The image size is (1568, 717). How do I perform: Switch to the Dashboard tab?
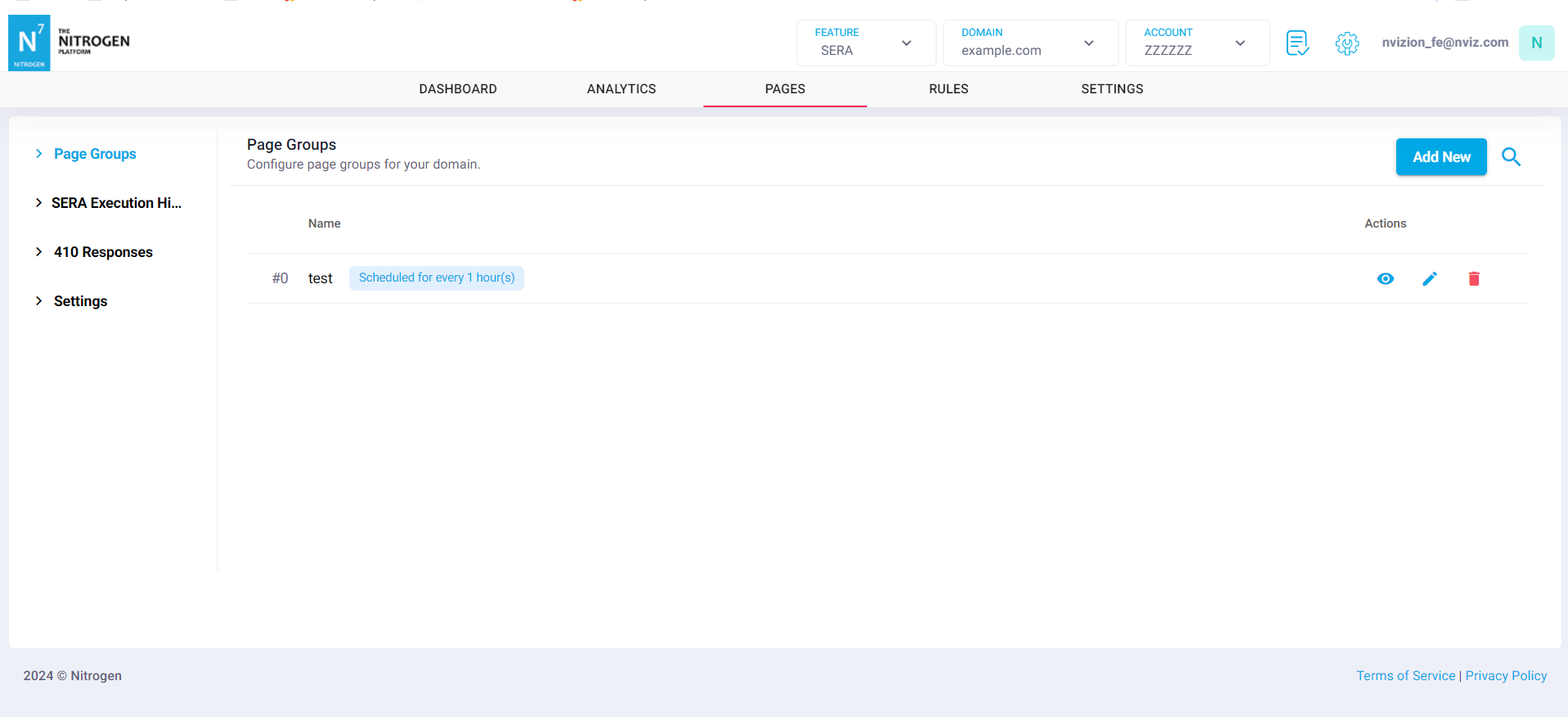click(x=457, y=89)
